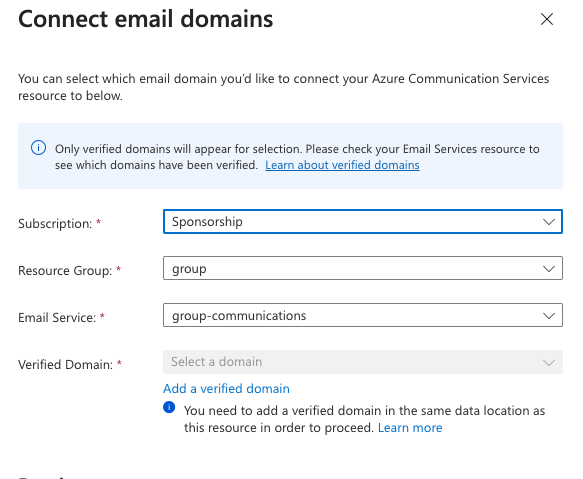Click the blue info icon beside the data location note
The image size is (583, 479).
coord(169,407)
